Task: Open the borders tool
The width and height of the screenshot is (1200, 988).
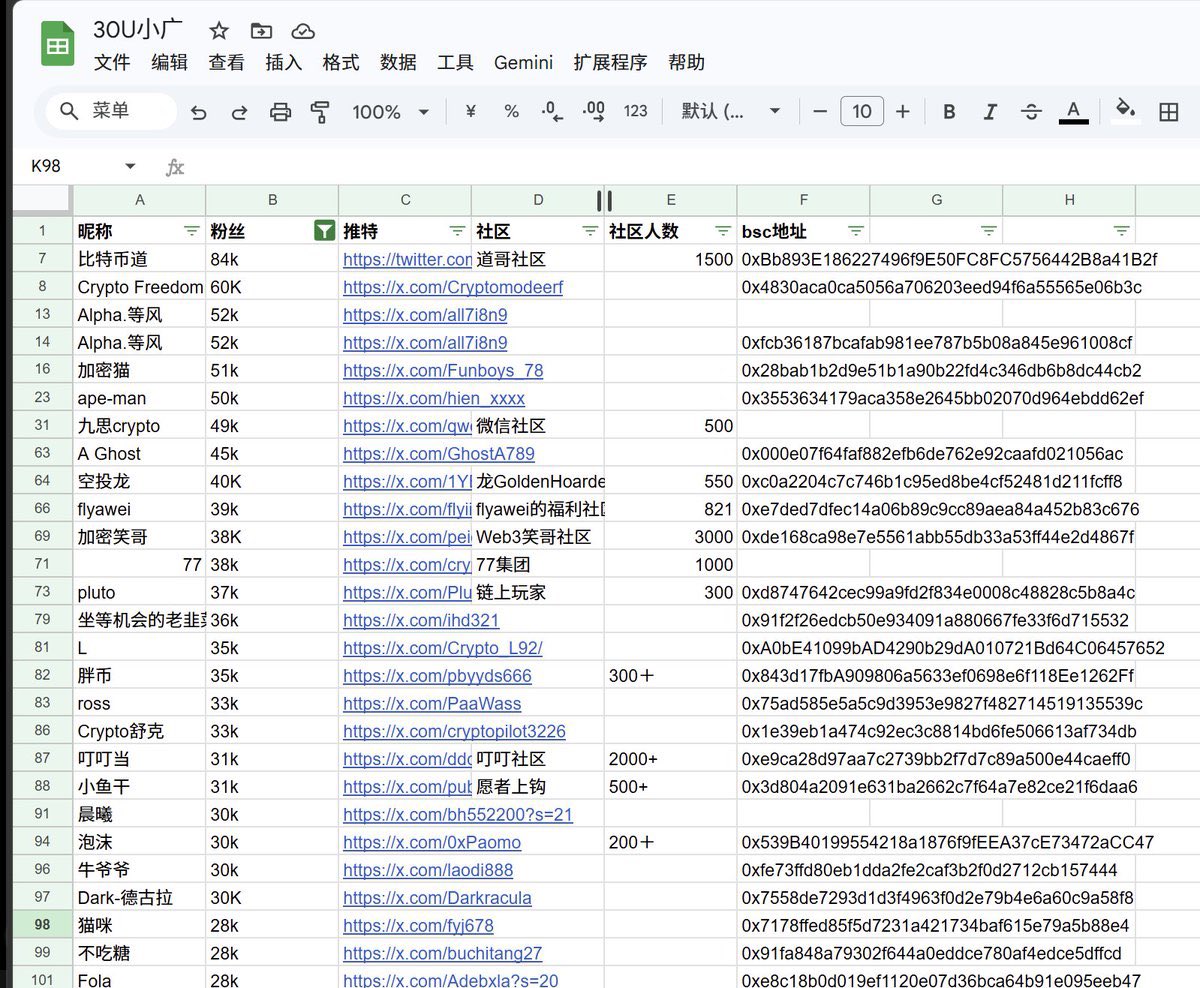Action: [1168, 112]
